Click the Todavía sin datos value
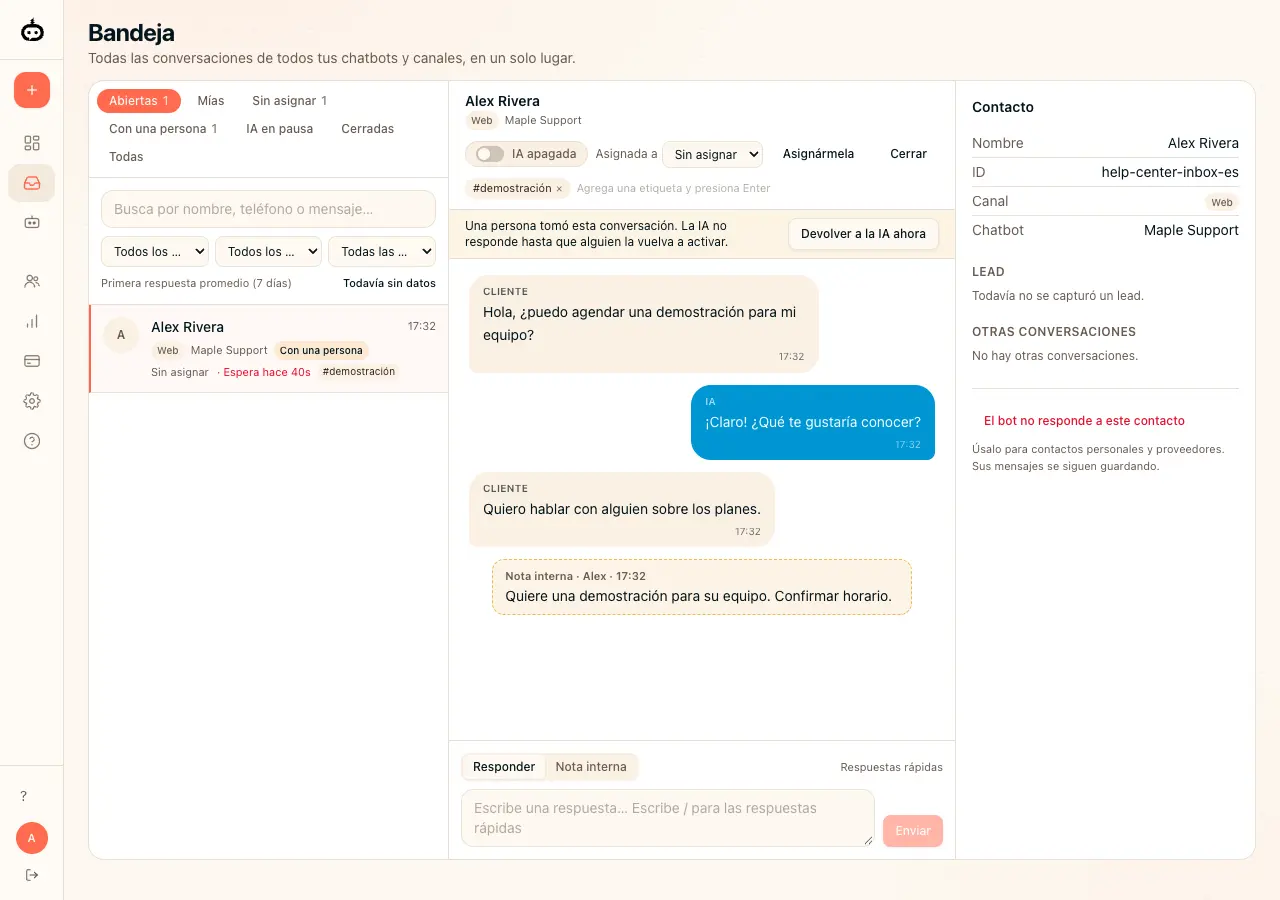Viewport: 1280px width, 900px height. click(389, 284)
